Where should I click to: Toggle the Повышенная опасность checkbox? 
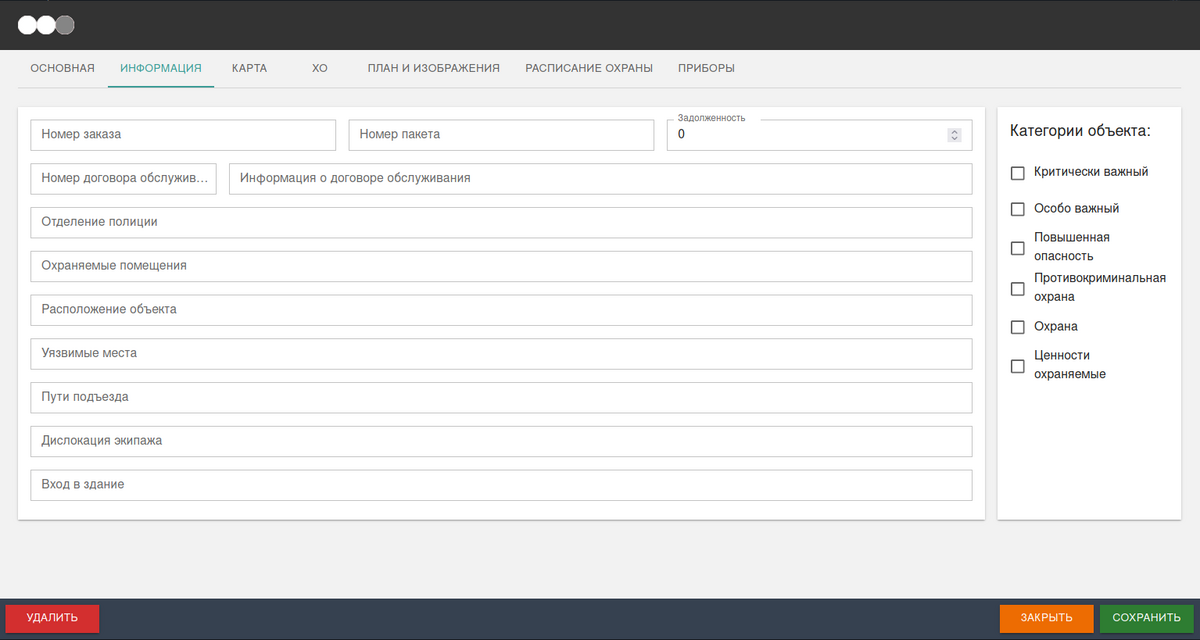point(1018,248)
